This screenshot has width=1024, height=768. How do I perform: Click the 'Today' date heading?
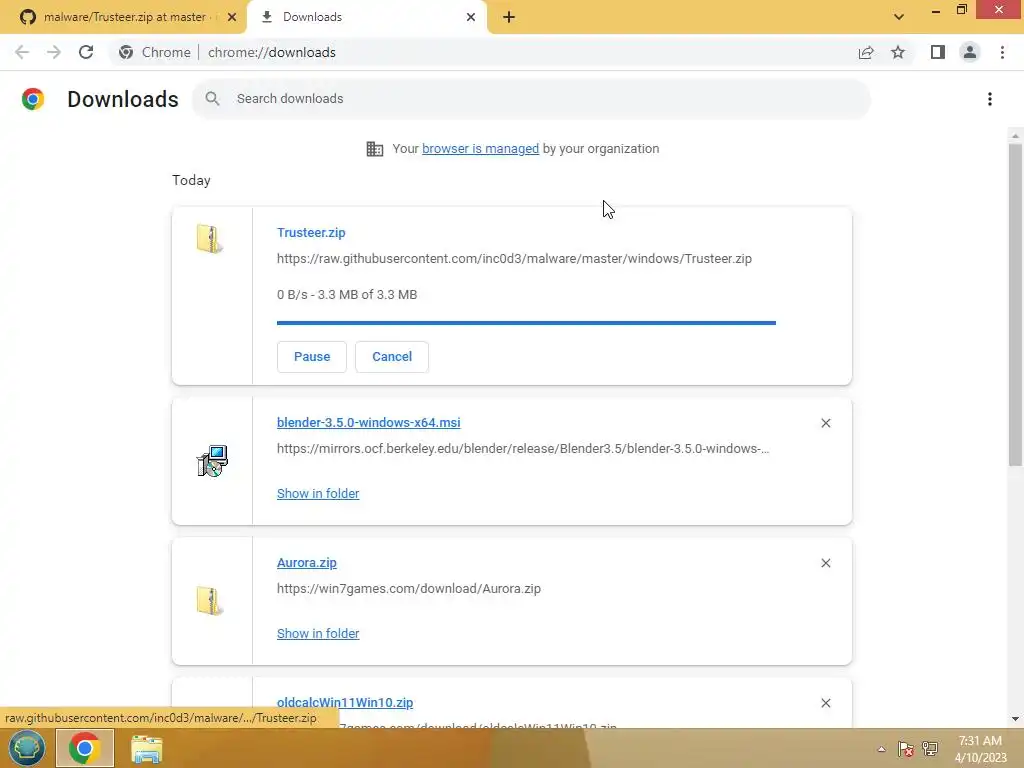pos(191,180)
